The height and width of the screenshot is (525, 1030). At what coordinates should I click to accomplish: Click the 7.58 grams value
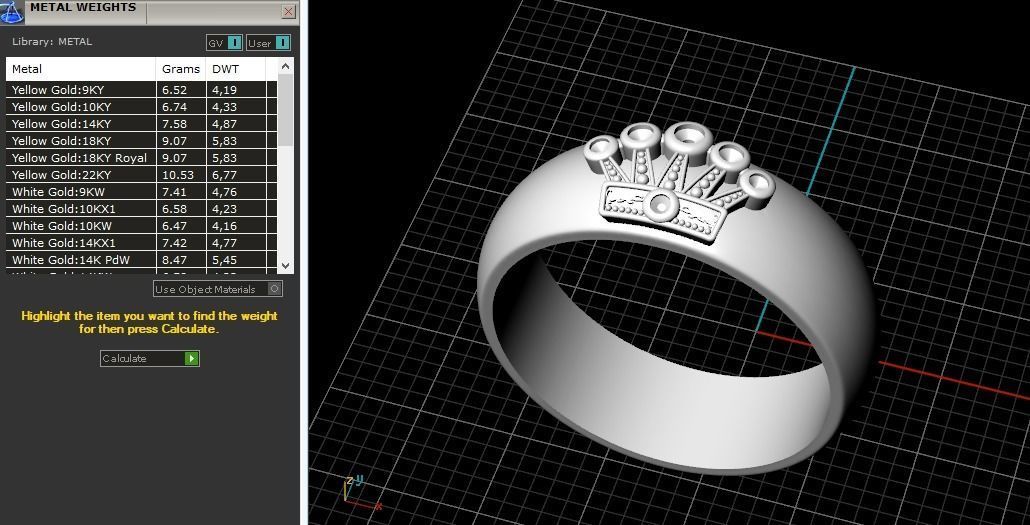click(x=175, y=124)
